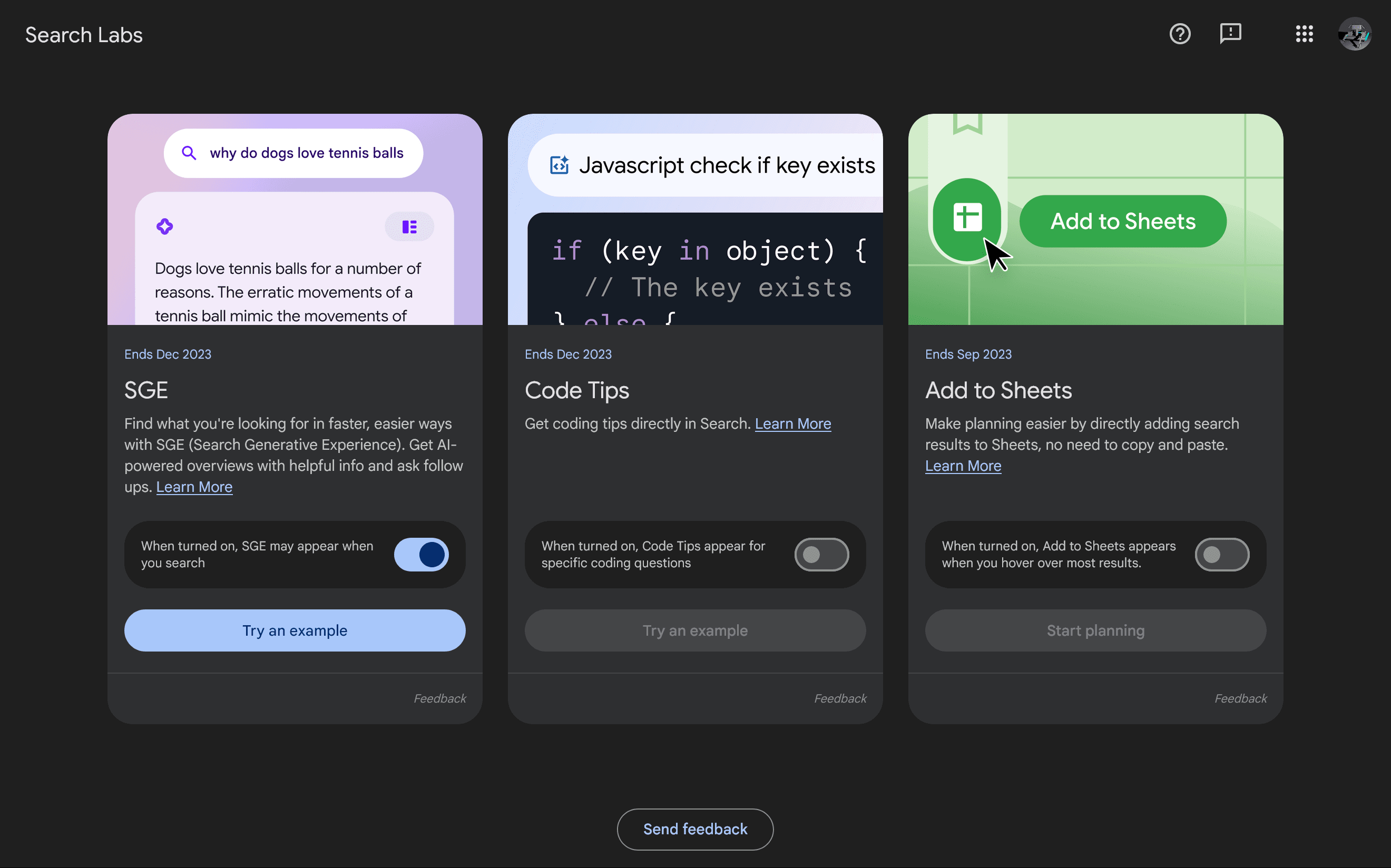Click the 'Dogs love tennis balls' answer preview

click(295, 258)
